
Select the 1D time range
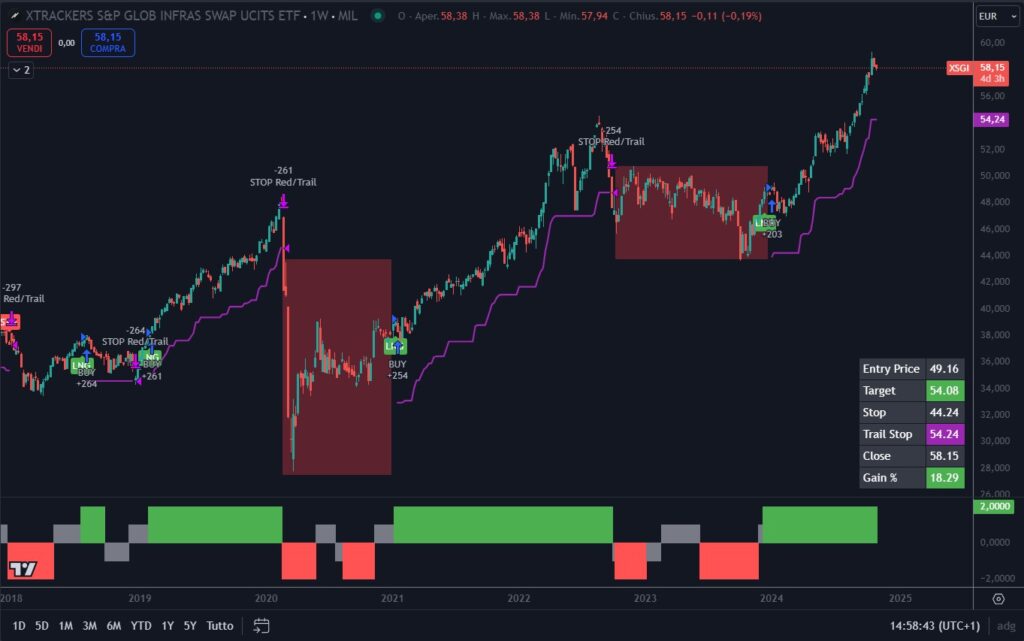(x=18, y=626)
